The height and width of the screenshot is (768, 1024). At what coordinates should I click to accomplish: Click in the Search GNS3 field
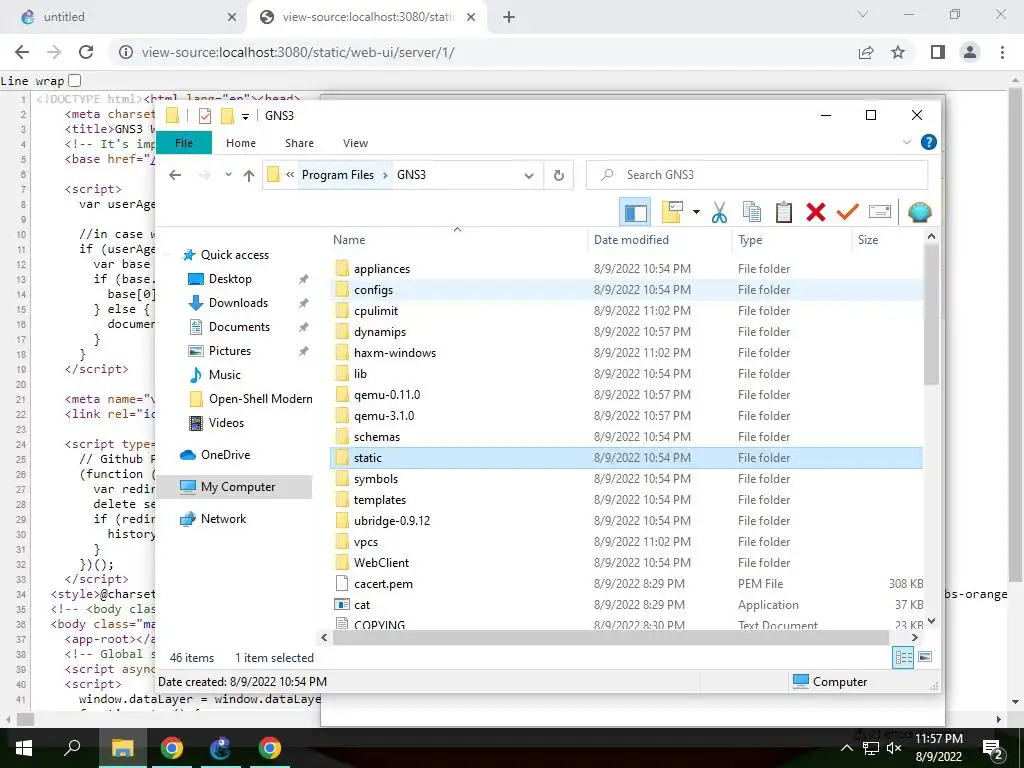[x=758, y=175]
